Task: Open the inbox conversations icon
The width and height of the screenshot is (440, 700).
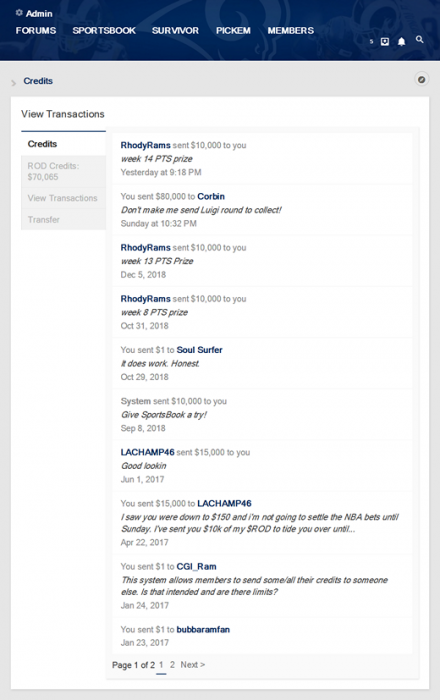Action: pos(385,42)
